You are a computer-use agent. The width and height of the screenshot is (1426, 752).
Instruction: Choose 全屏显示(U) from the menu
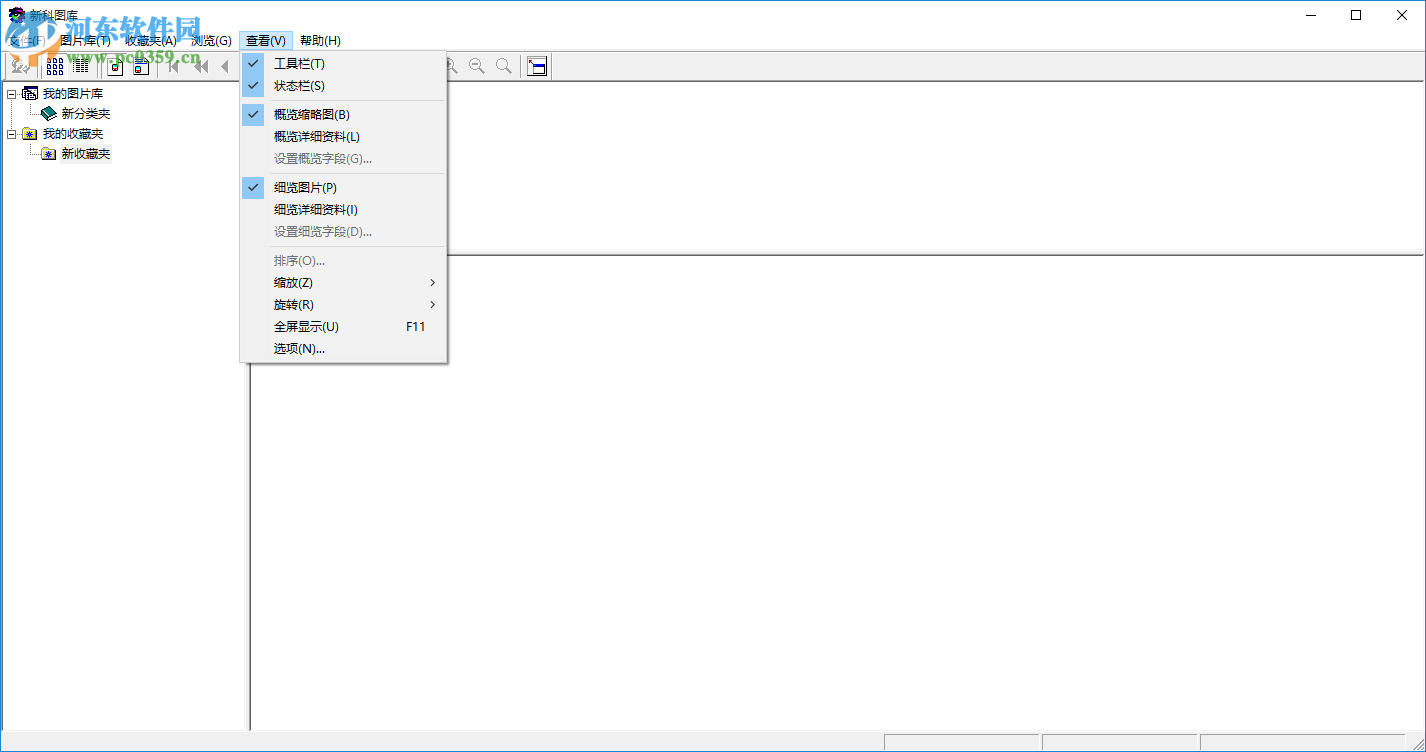(x=343, y=327)
